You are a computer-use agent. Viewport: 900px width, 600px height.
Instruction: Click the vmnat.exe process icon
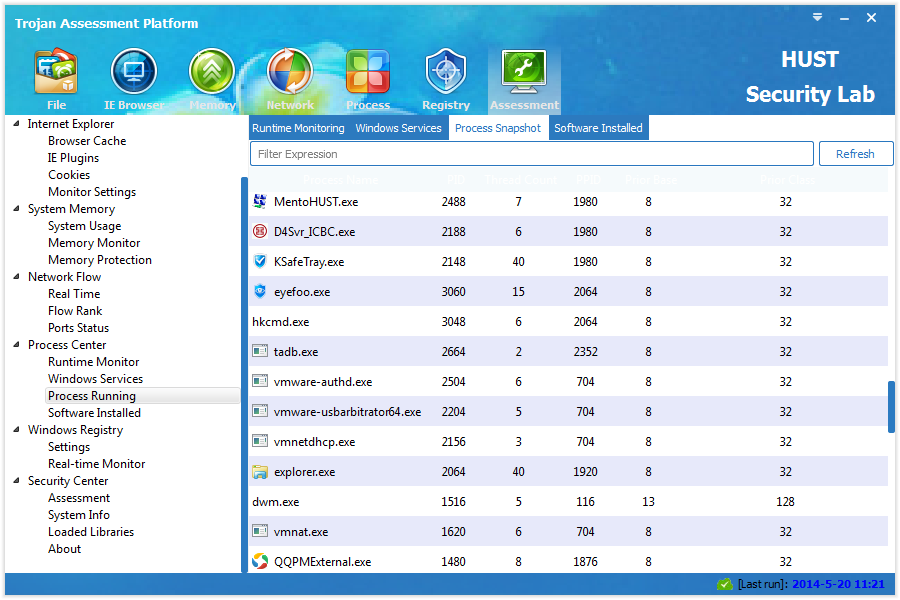pyautogui.click(x=260, y=531)
